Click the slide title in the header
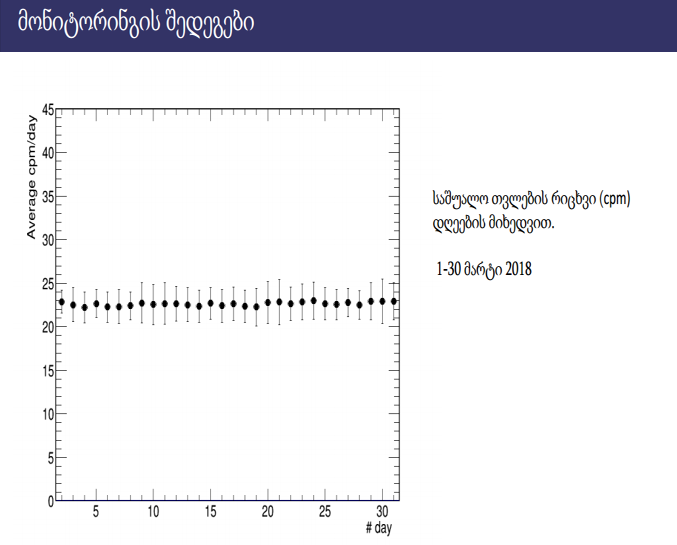The height and width of the screenshot is (545, 677). tap(136, 23)
